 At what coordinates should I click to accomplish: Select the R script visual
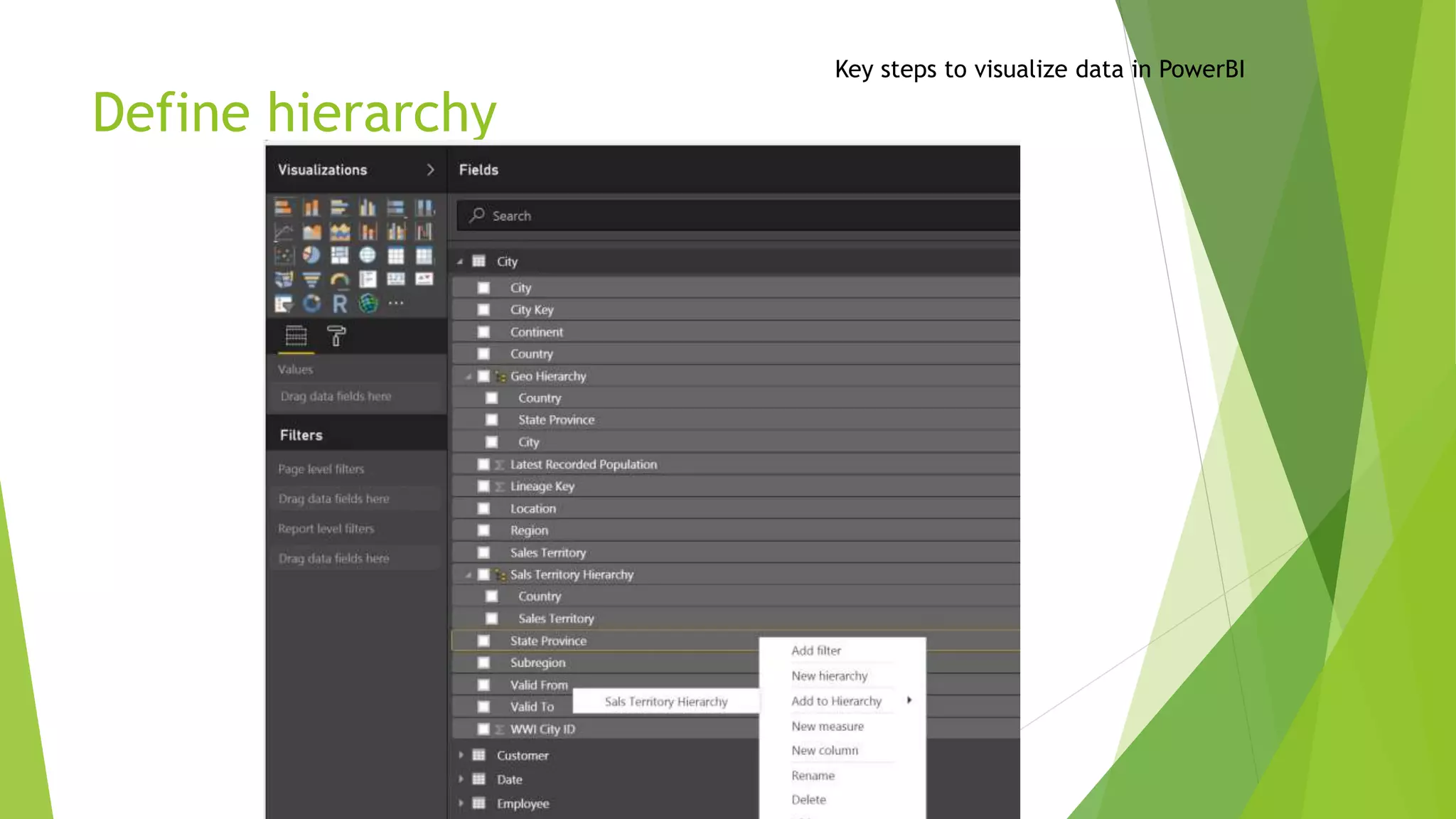click(340, 304)
